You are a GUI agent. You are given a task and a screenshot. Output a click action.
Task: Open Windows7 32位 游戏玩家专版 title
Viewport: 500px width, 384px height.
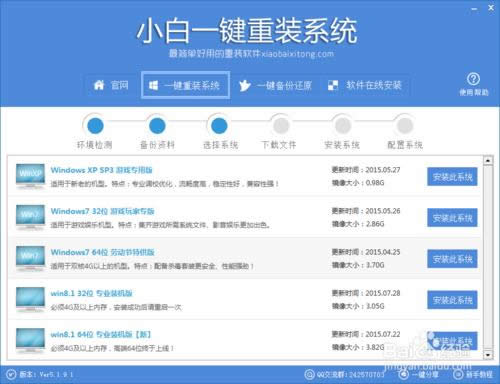click(102, 211)
